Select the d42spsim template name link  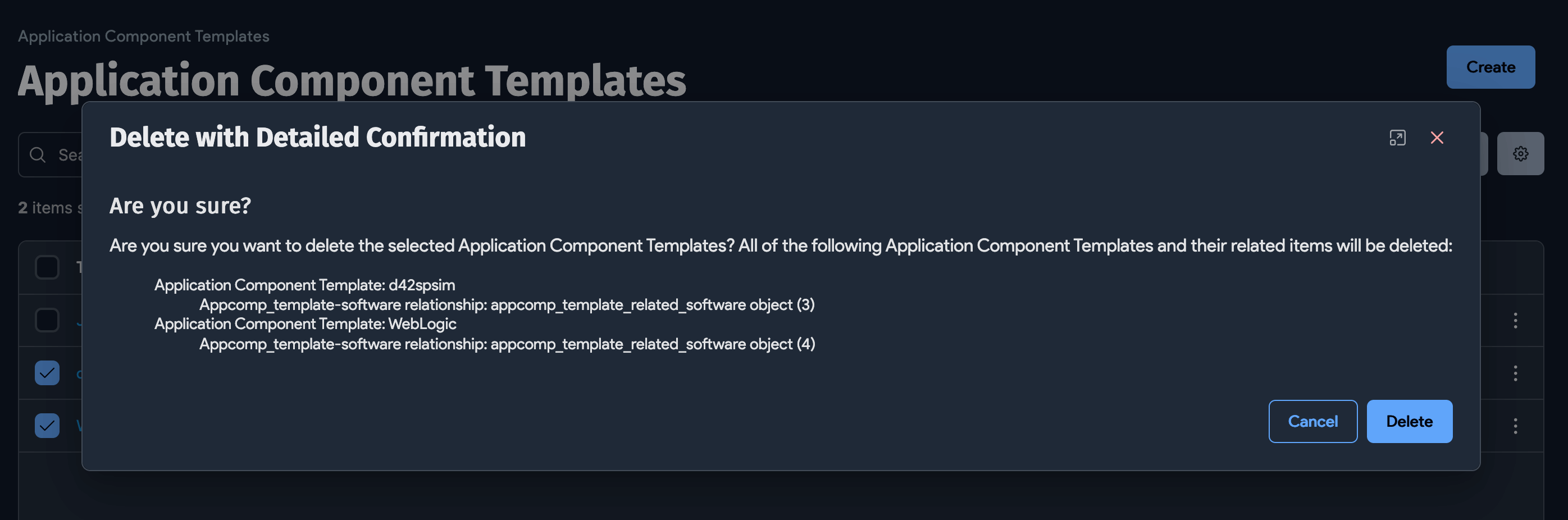pyautogui.click(x=81, y=373)
